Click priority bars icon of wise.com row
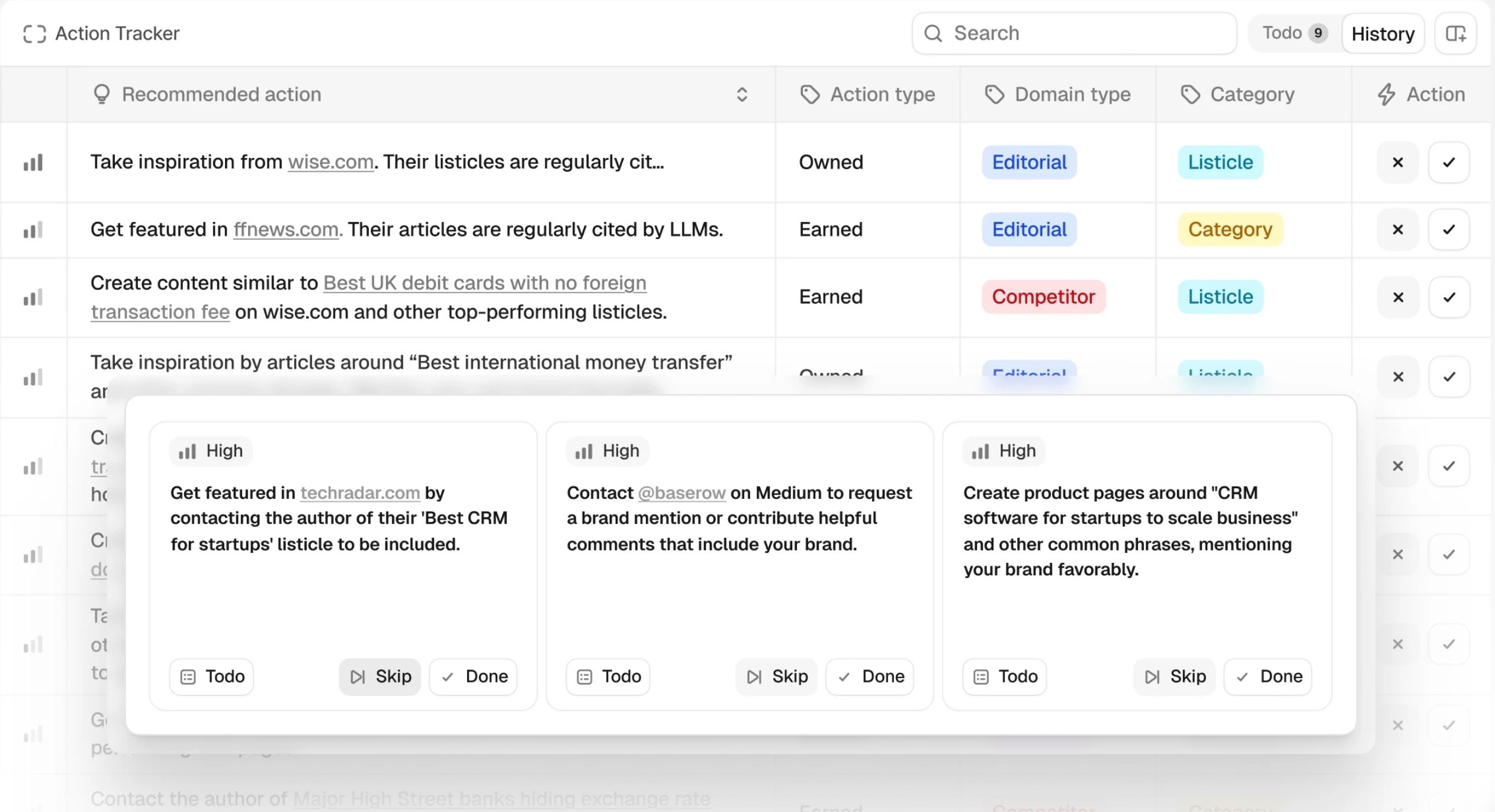Viewport: 1495px width, 812px height. [33, 163]
